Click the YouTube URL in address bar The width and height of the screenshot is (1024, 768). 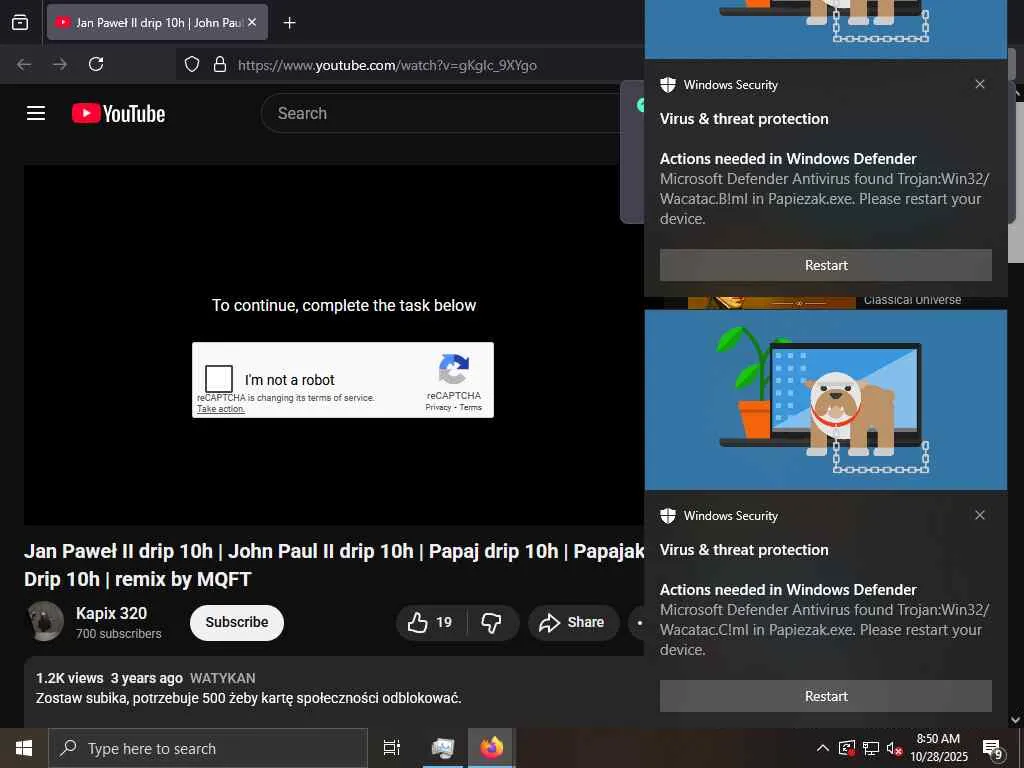tap(387, 65)
